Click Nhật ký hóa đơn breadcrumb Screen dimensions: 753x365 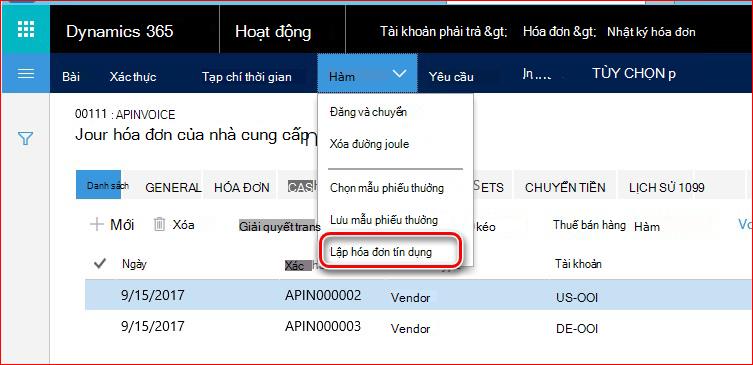[651, 32]
